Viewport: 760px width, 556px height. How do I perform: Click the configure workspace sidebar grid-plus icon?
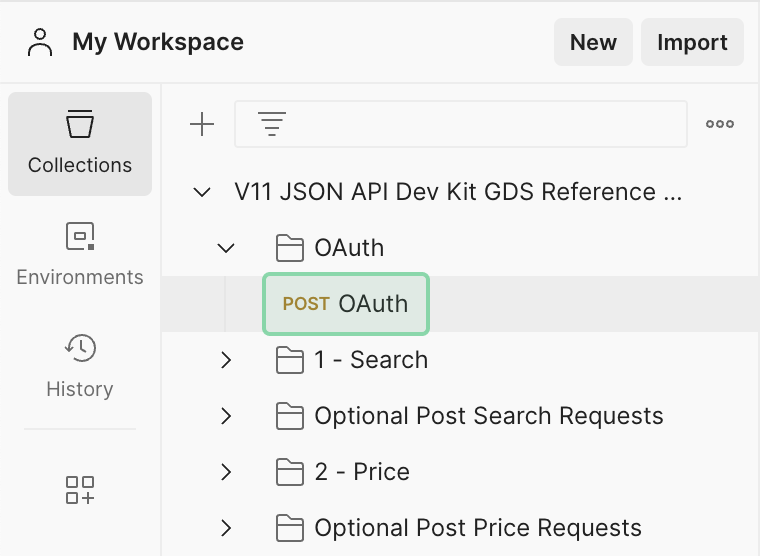coord(80,490)
